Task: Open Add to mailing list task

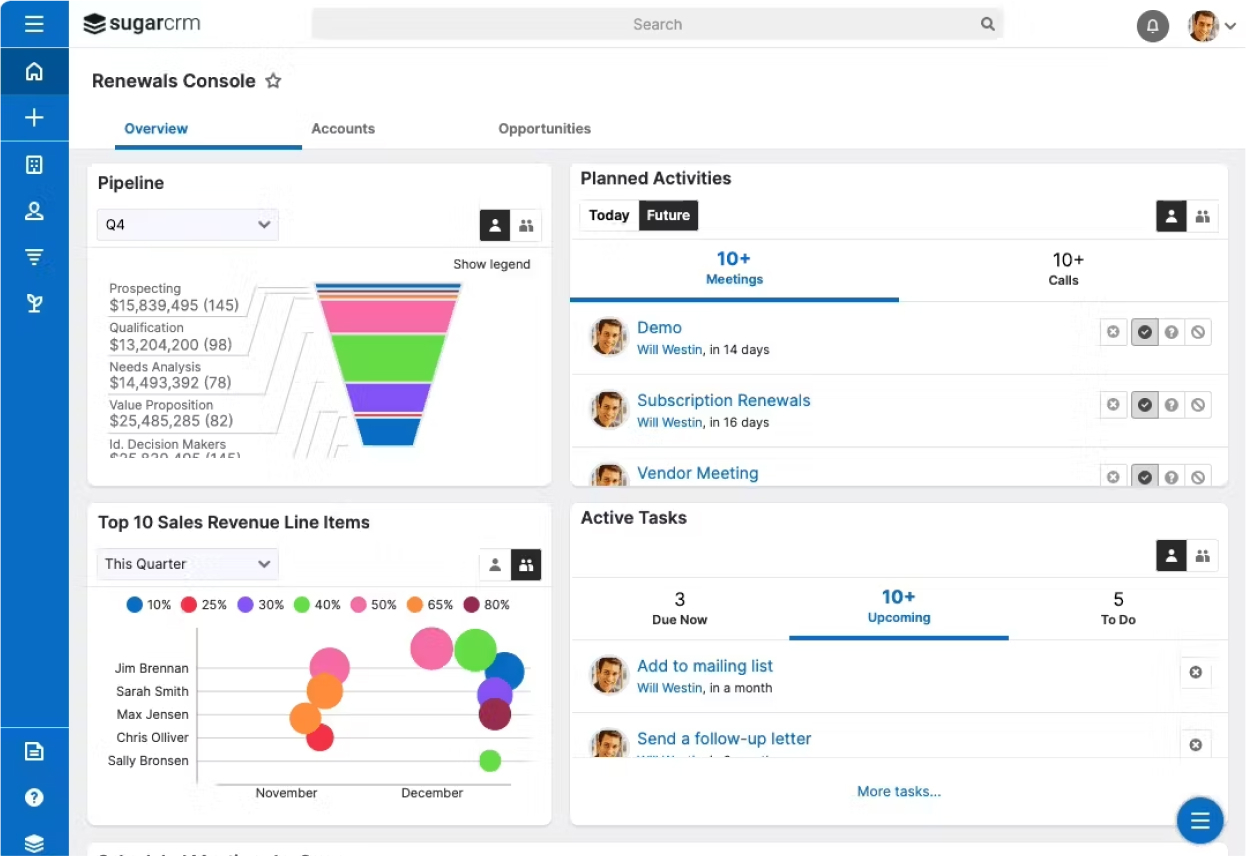Action: click(x=705, y=666)
